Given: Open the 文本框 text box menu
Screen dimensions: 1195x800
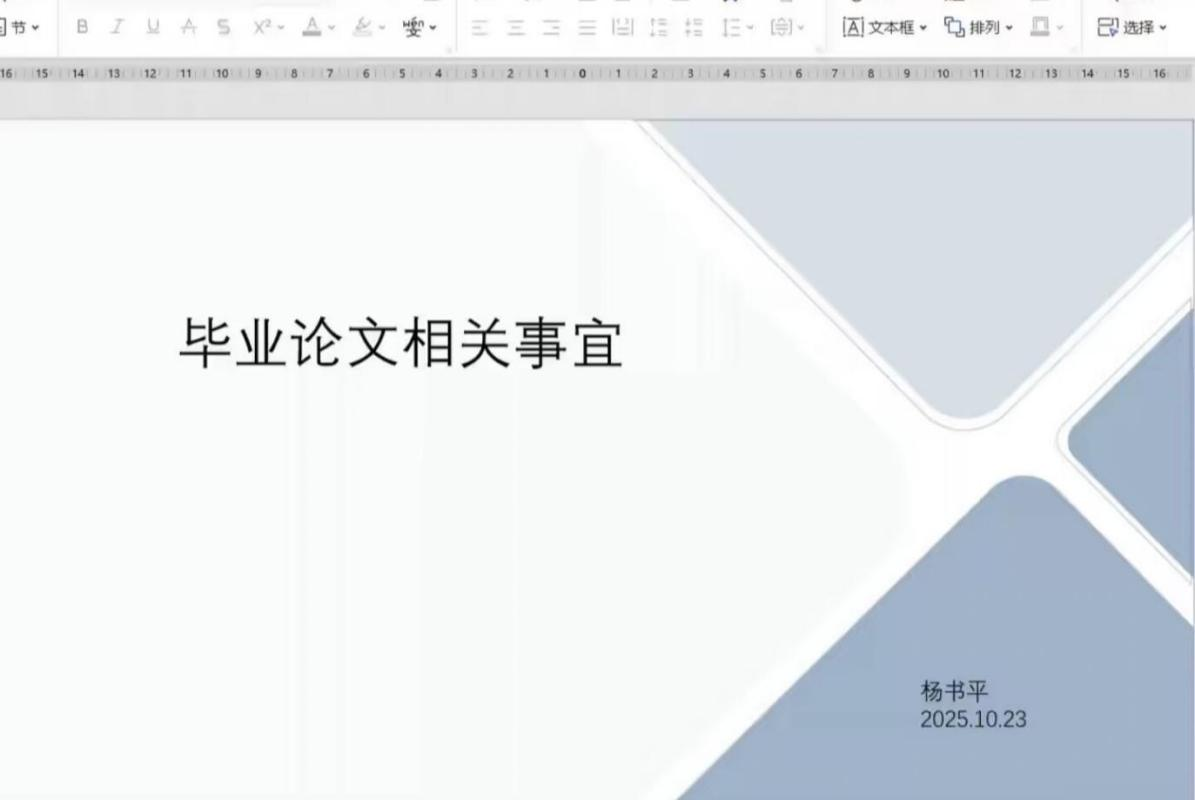Looking at the screenshot, I should pos(884,27).
